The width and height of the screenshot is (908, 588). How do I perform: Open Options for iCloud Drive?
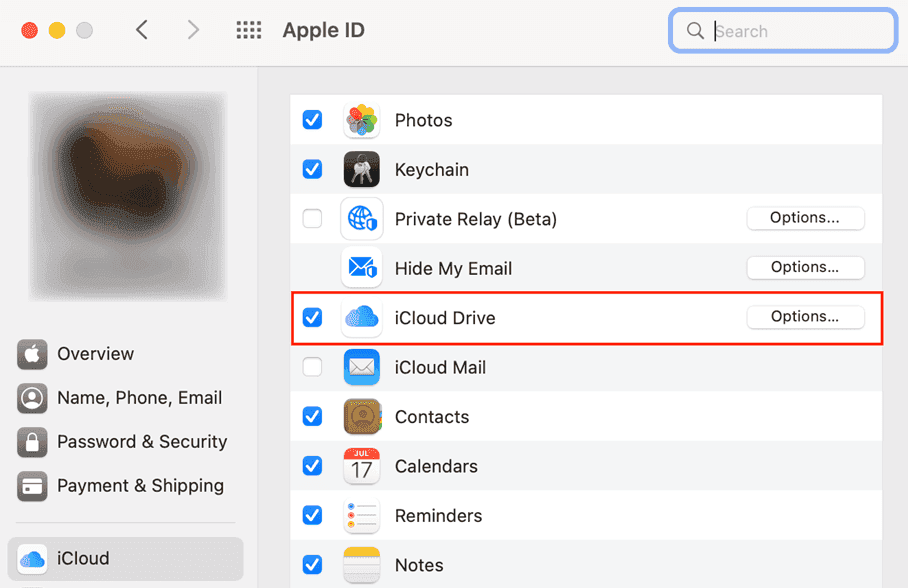click(x=805, y=317)
